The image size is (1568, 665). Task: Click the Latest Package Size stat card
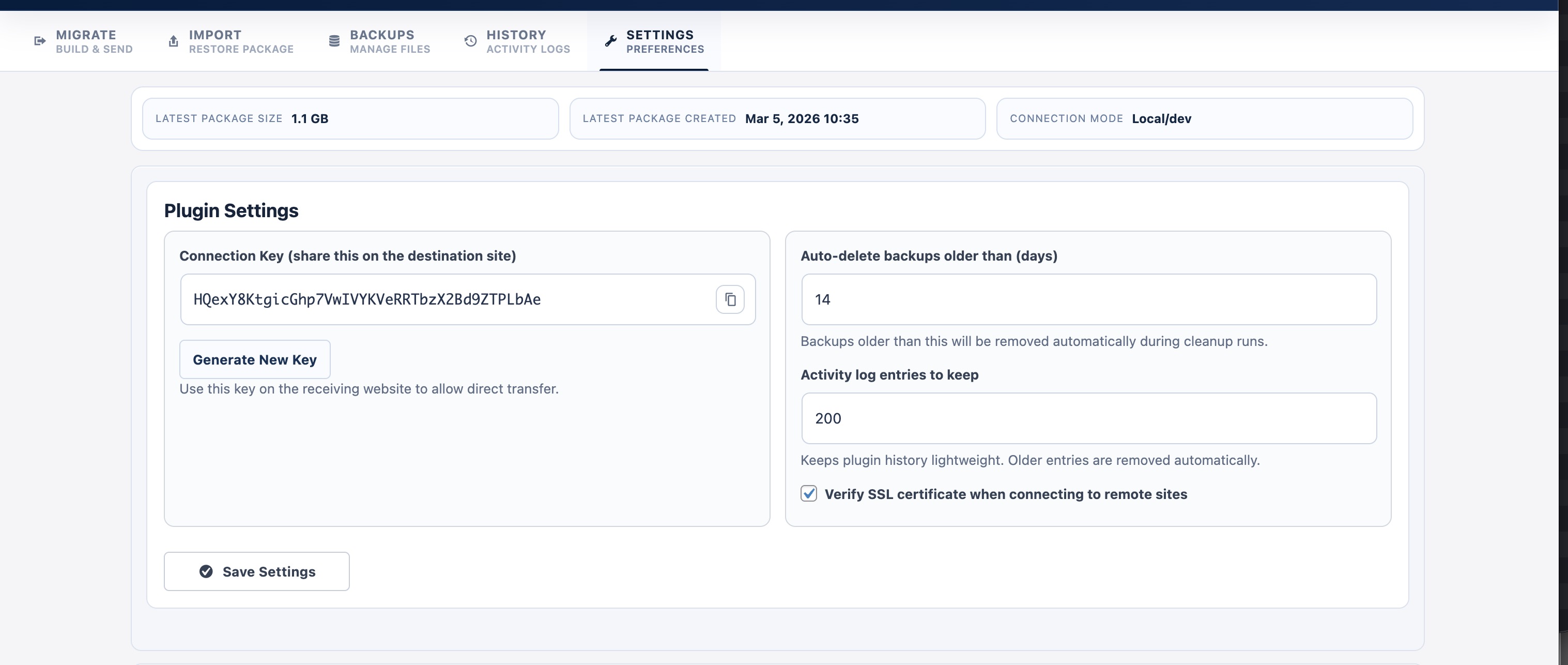[350, 118]
